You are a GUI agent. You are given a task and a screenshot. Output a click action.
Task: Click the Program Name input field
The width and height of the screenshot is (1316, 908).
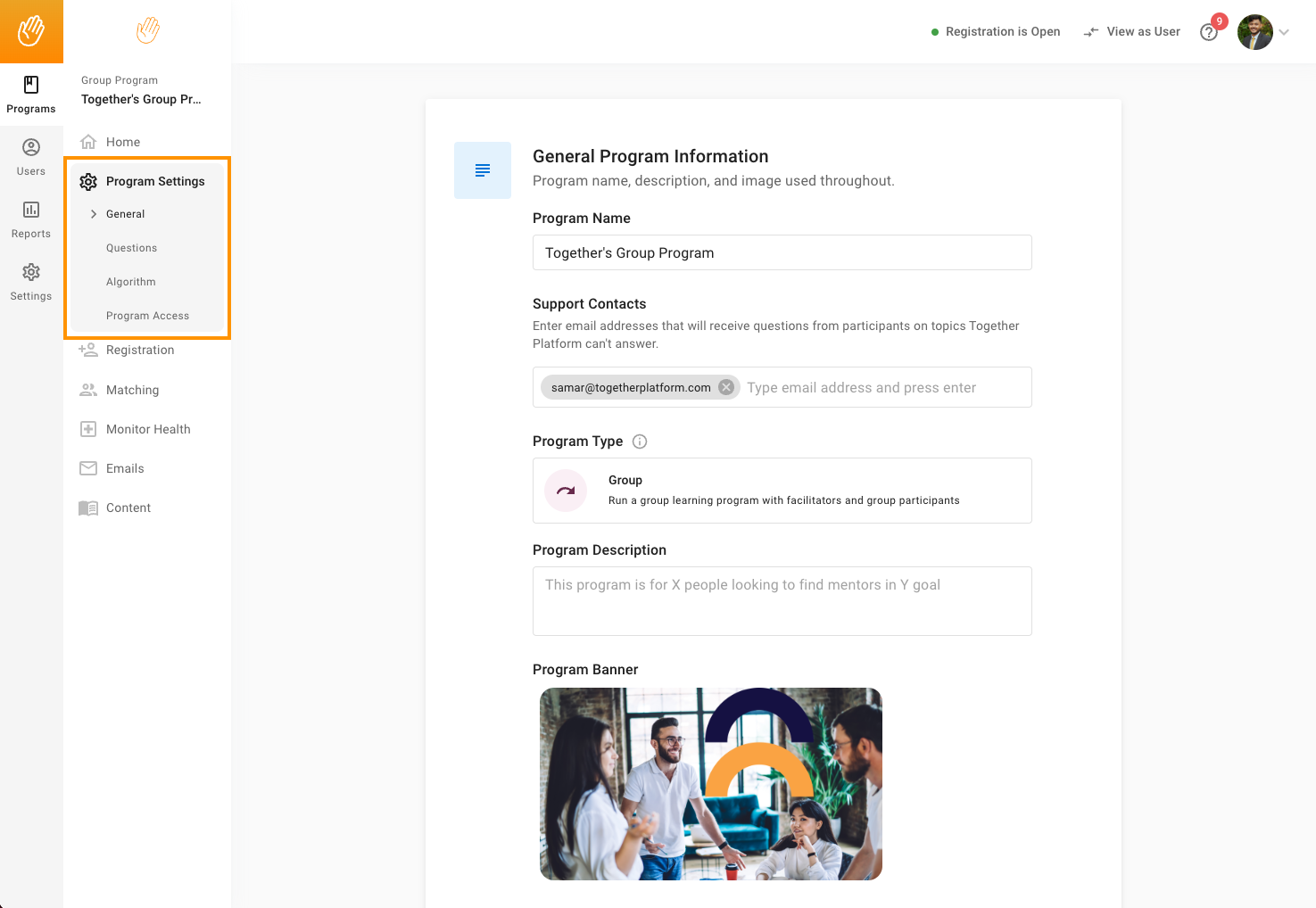[x=782, y=252]
